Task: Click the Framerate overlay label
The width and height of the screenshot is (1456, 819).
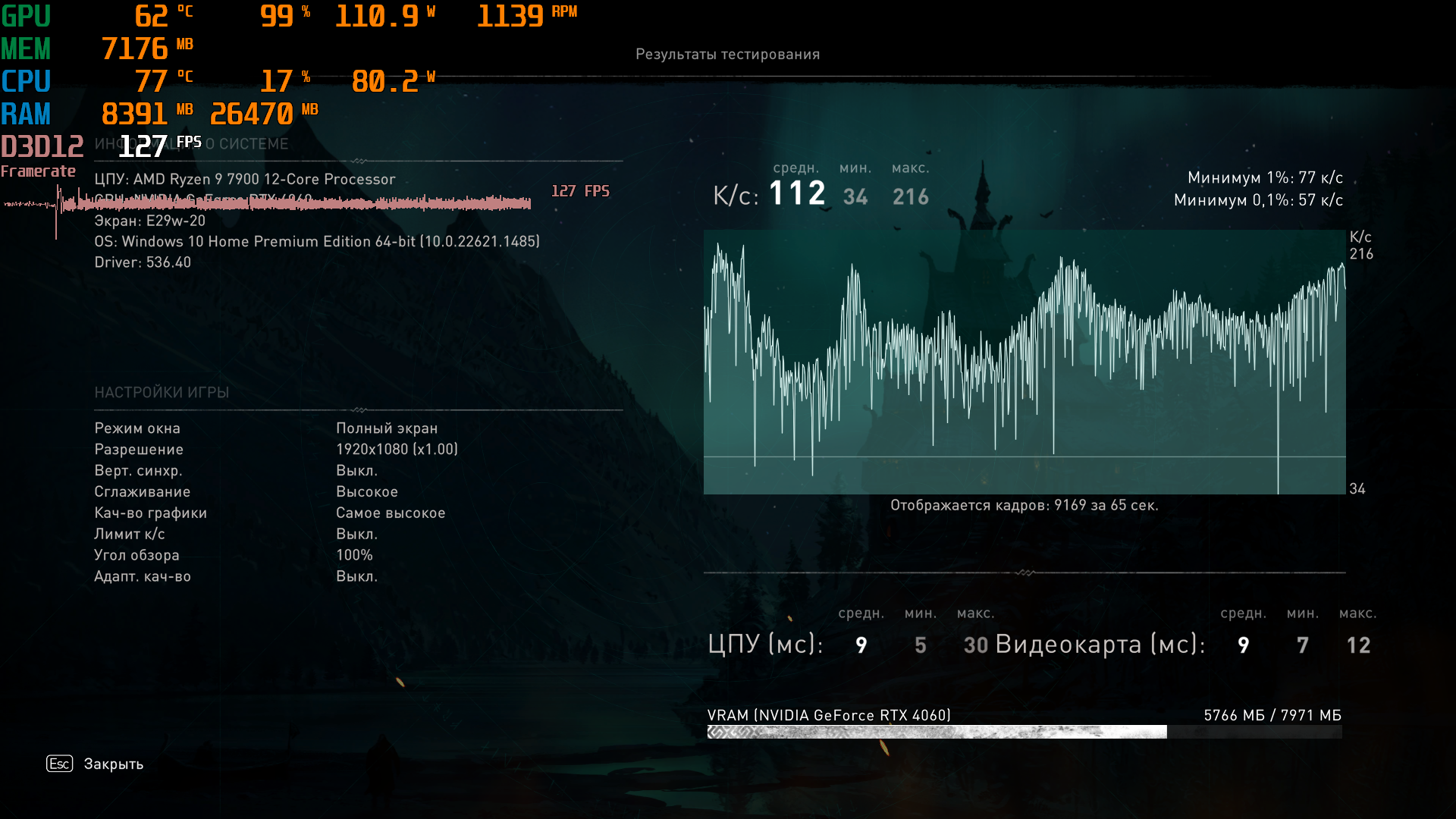Action: click(38, 171)
